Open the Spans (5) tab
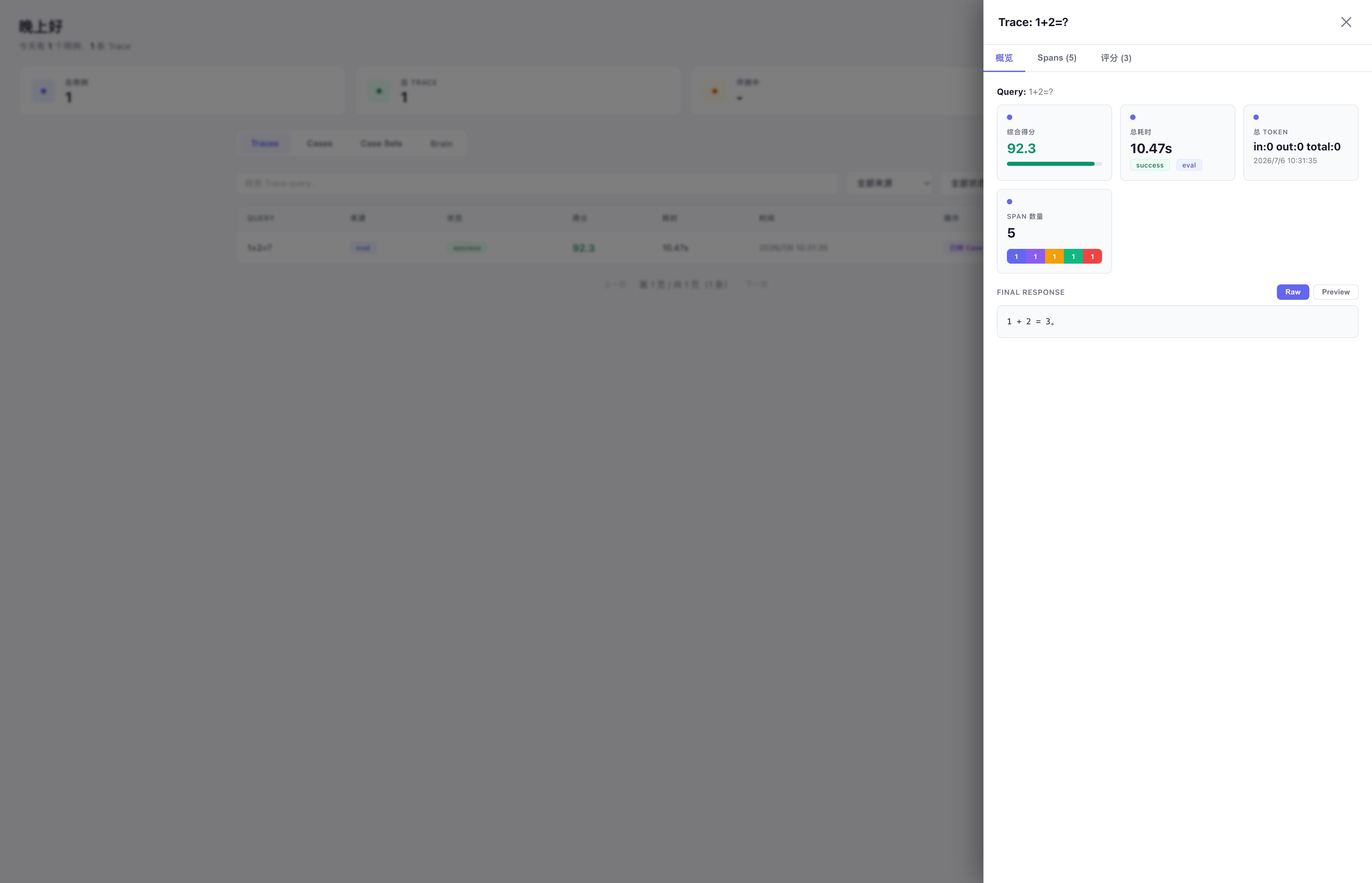 pos(1057,58)
